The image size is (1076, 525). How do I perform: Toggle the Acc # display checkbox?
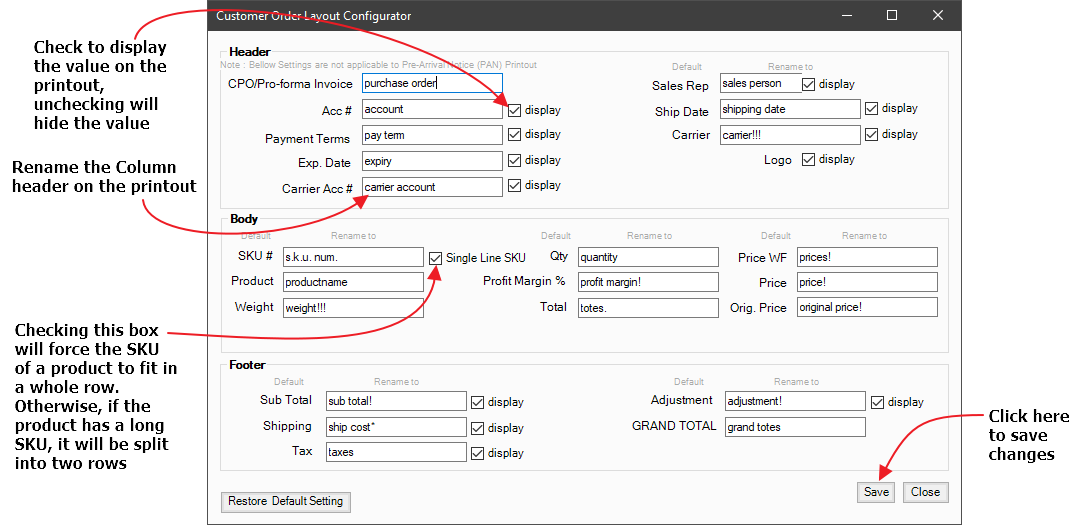[514, 110]
